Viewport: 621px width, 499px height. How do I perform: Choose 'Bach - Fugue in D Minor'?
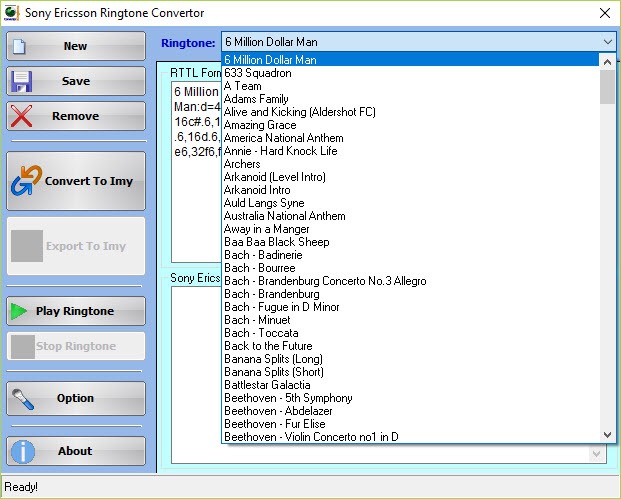pyautogui.click(x=410, y=307)
